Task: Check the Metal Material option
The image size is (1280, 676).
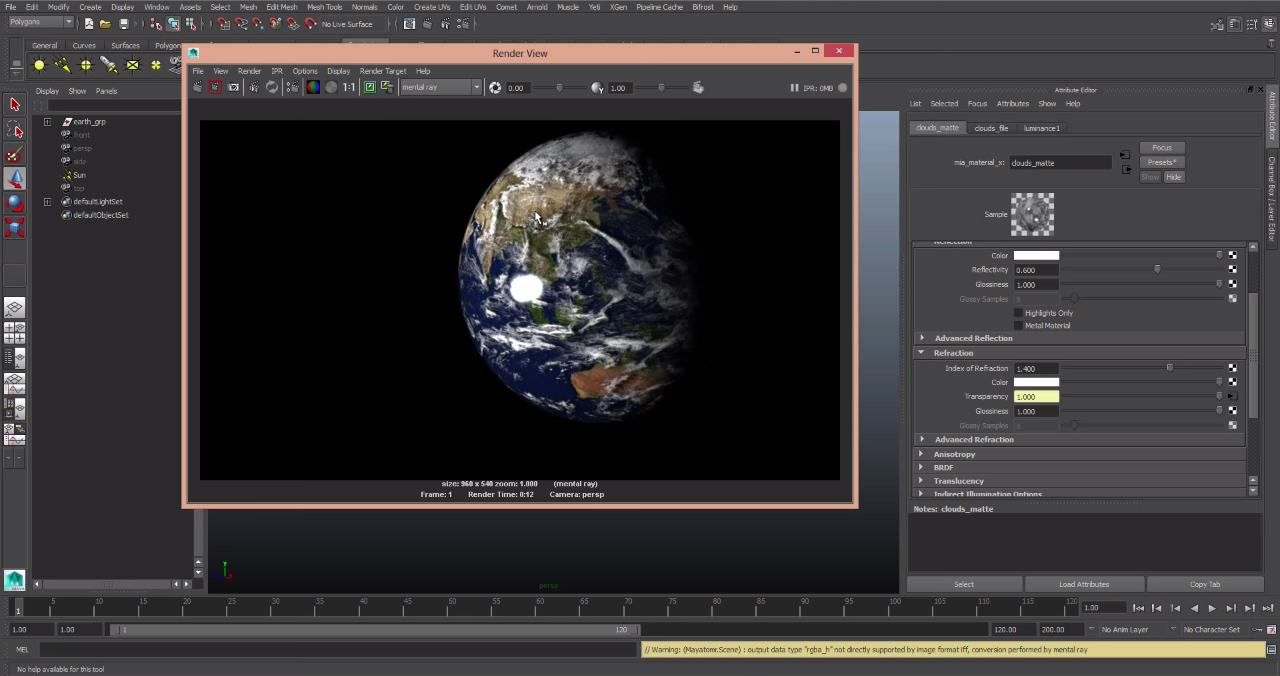Action: point(1018,325)
